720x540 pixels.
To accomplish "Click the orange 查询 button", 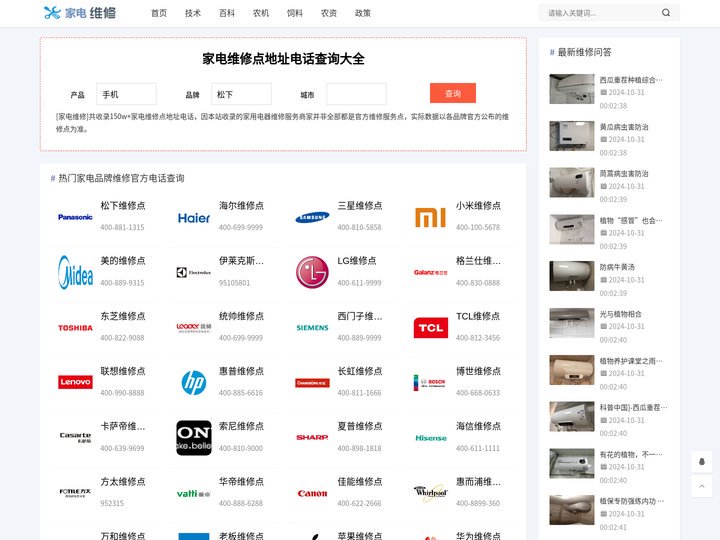I will [x=453, y=93].
